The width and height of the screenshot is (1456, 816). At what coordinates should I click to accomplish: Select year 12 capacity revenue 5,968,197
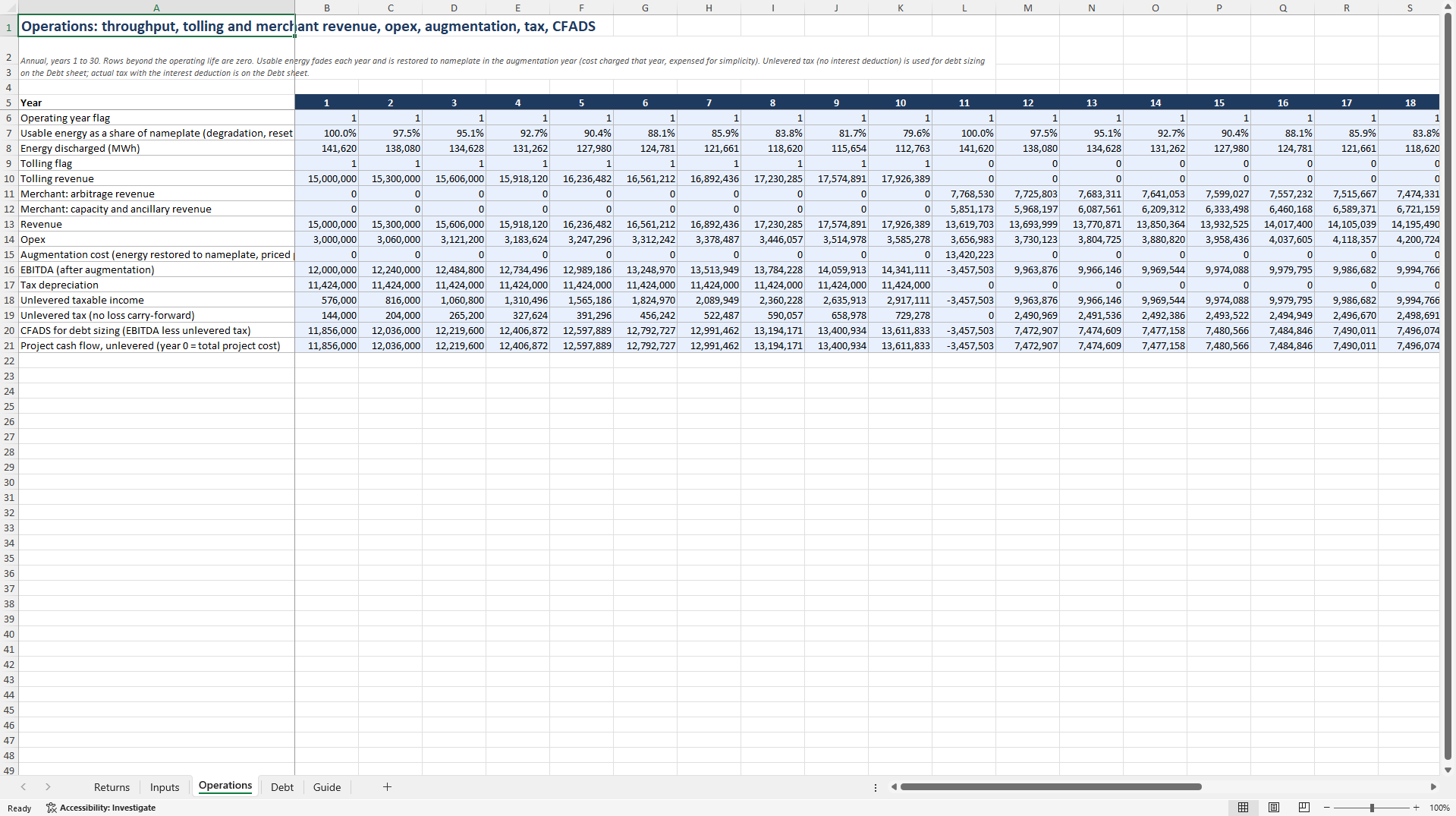click(1028, 209)
